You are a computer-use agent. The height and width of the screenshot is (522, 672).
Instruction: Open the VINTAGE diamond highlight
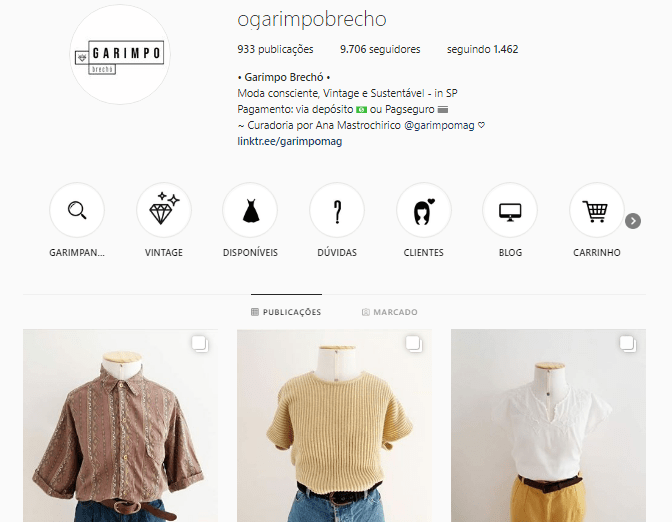pyautogui.click(x=164, y=210)
